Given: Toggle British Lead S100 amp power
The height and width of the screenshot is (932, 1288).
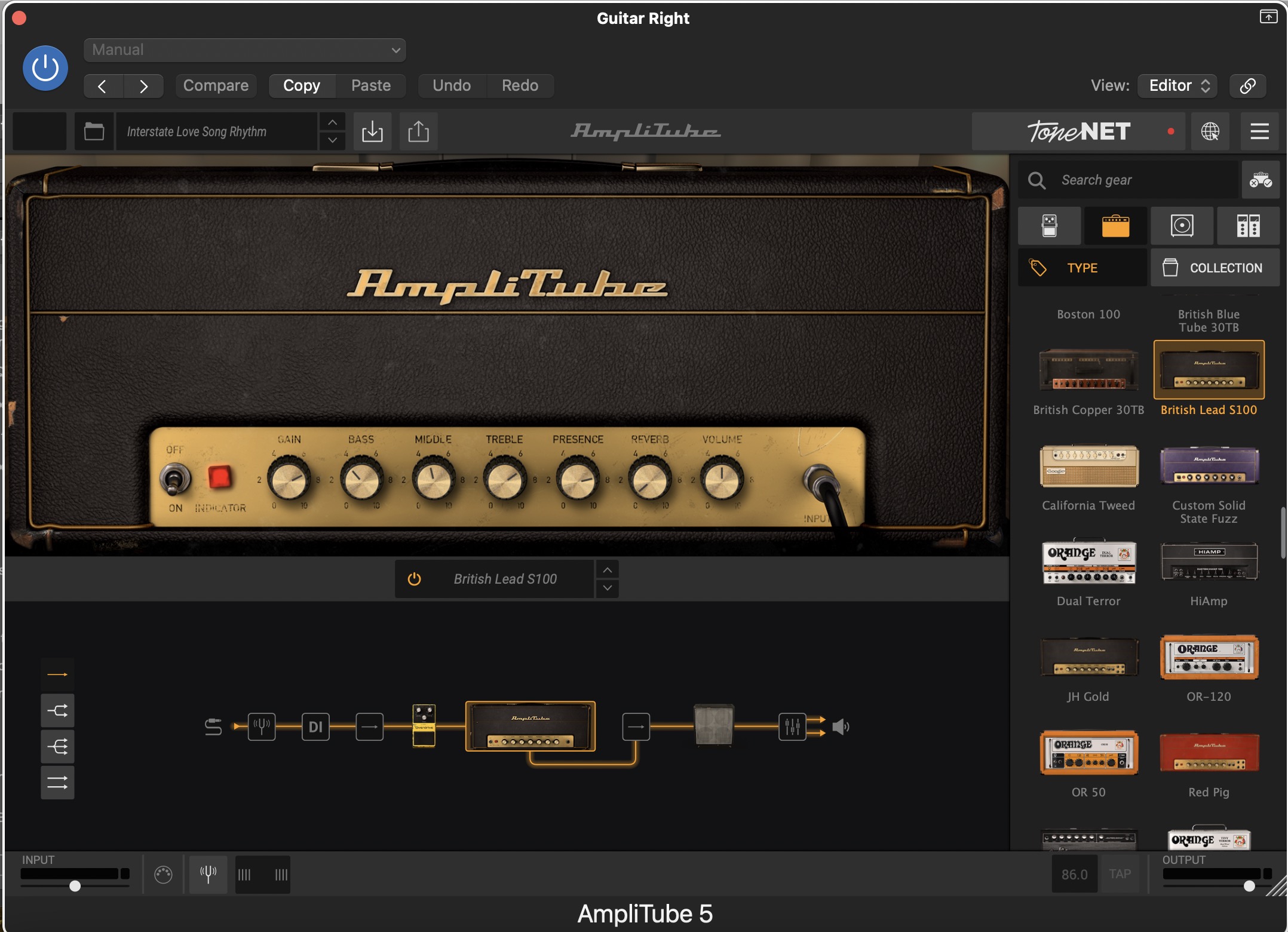Looking at the screenshot, I should click(414, 579).
